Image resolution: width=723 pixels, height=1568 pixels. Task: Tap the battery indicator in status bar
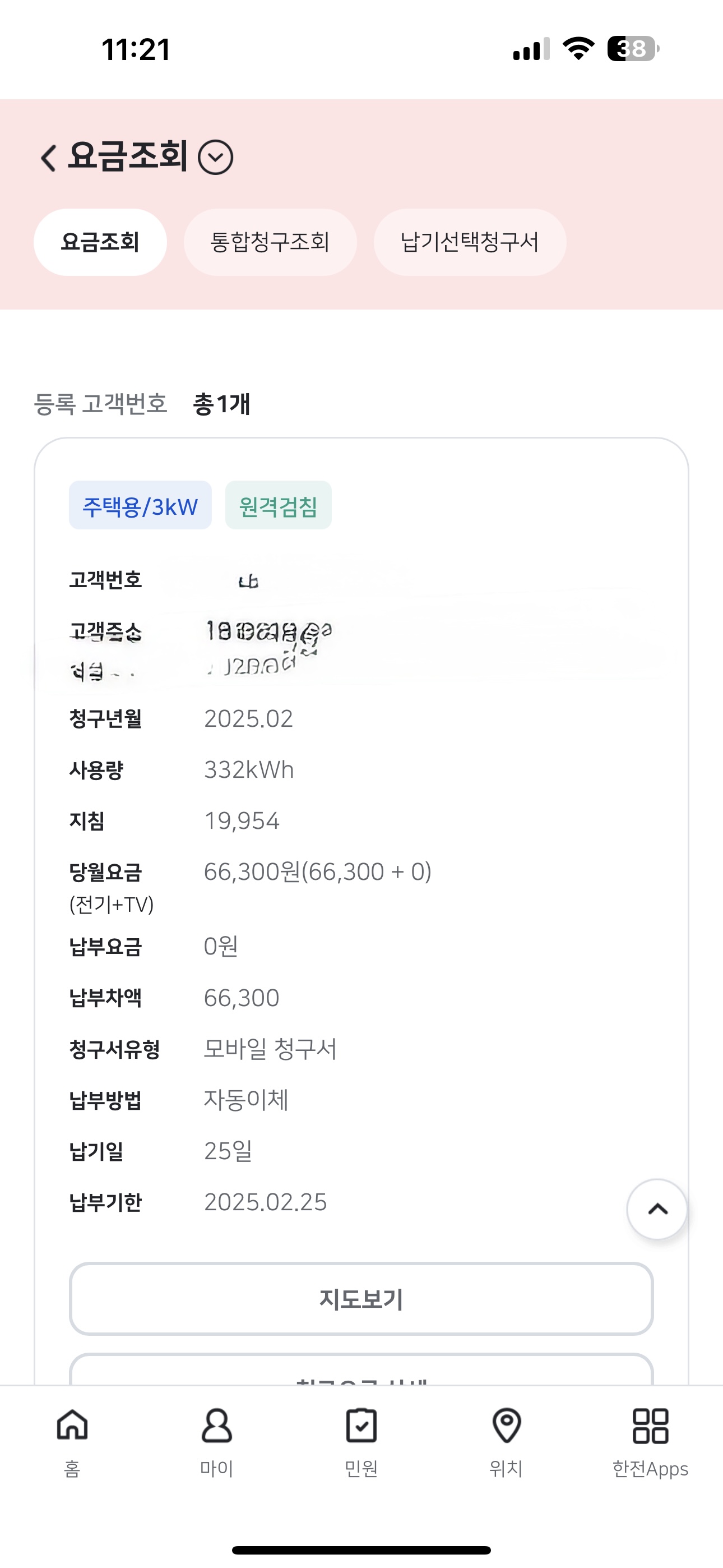(633, 49)
